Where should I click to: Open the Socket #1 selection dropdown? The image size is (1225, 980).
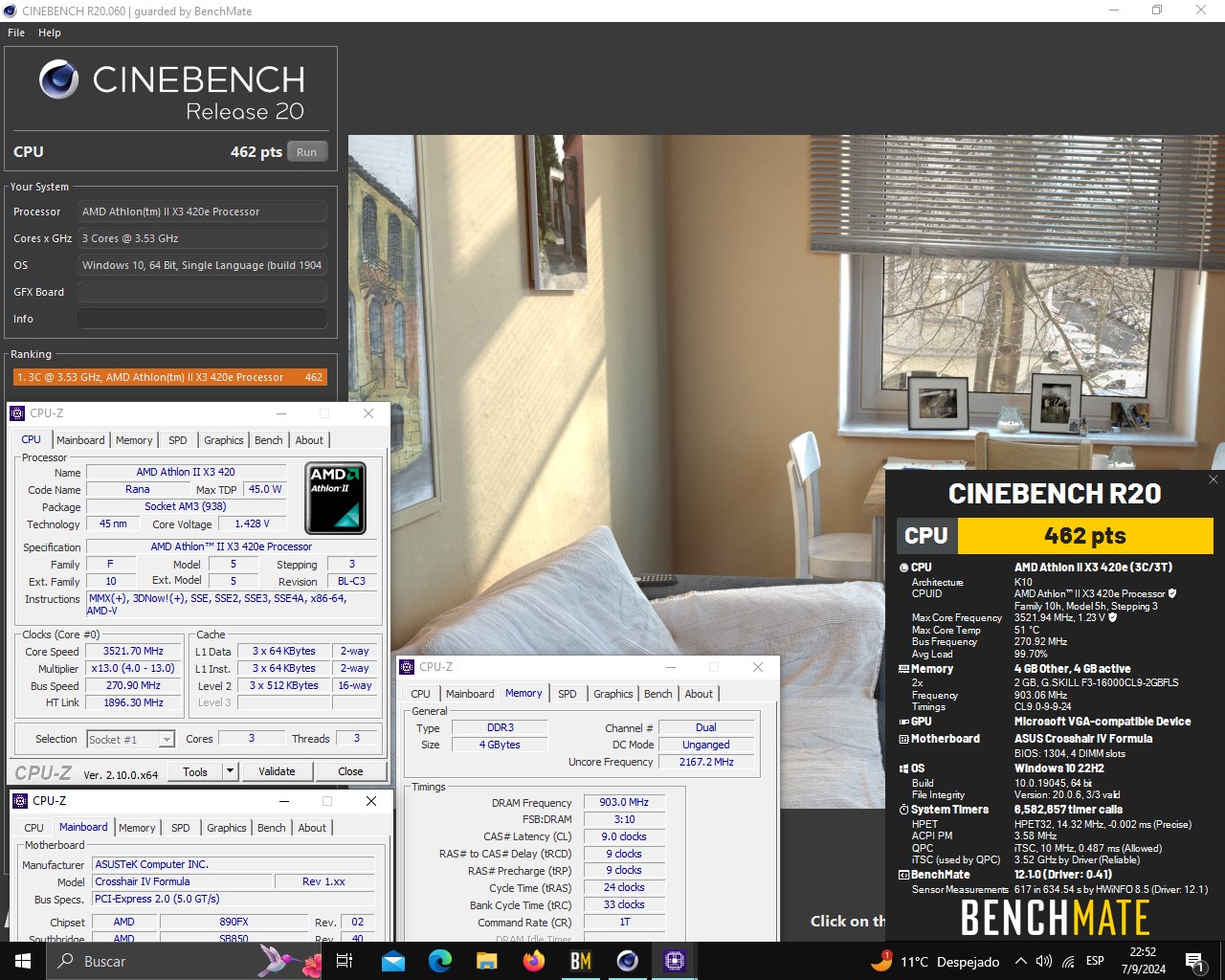pyautogui.click(x=167, y=739)
